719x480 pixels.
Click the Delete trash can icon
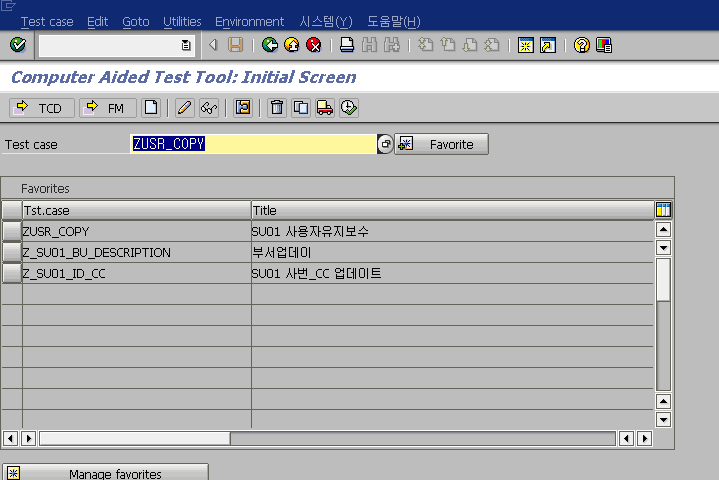(x=277, y=108)
